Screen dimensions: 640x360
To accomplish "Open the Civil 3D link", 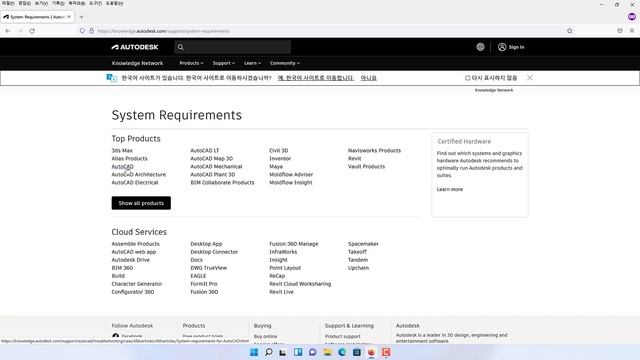I will [278, 151].
